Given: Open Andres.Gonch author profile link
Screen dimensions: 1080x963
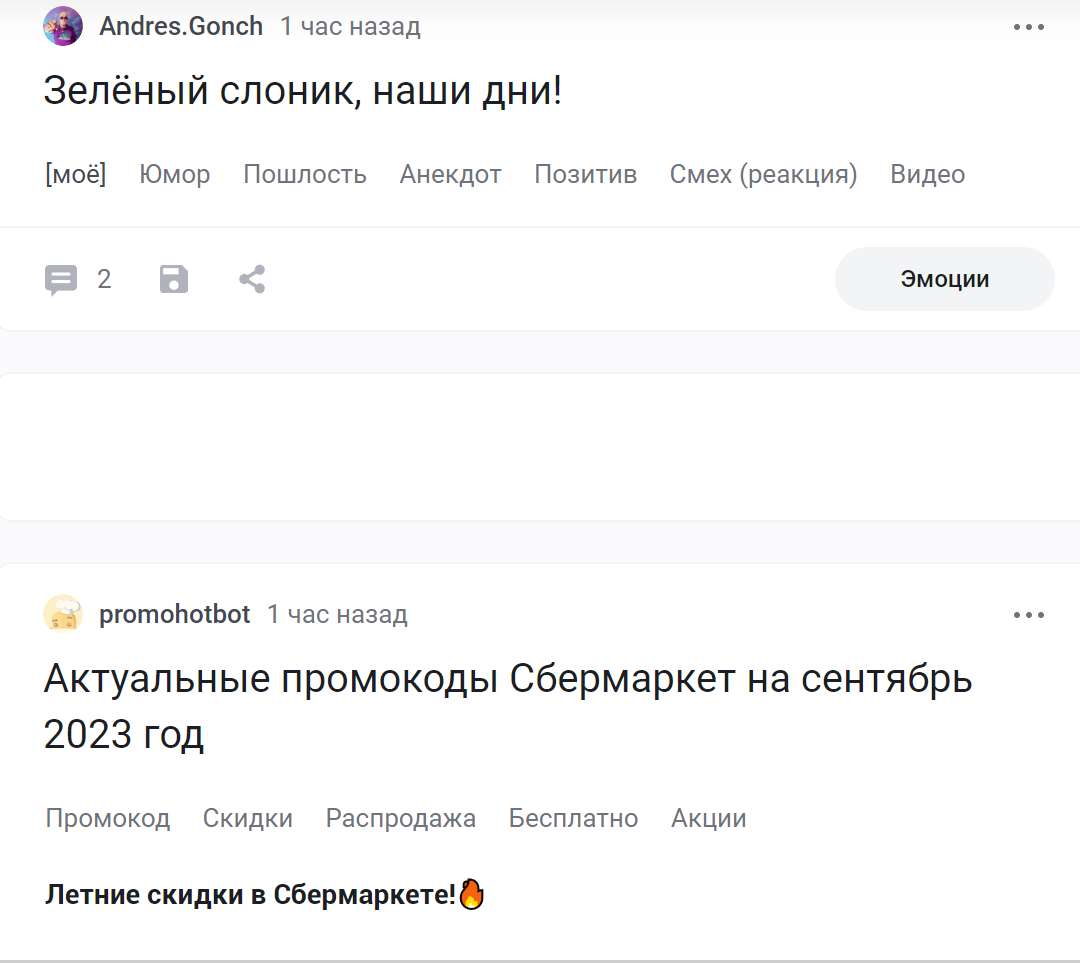Looking at the screenshot, I should pos(181,26).
